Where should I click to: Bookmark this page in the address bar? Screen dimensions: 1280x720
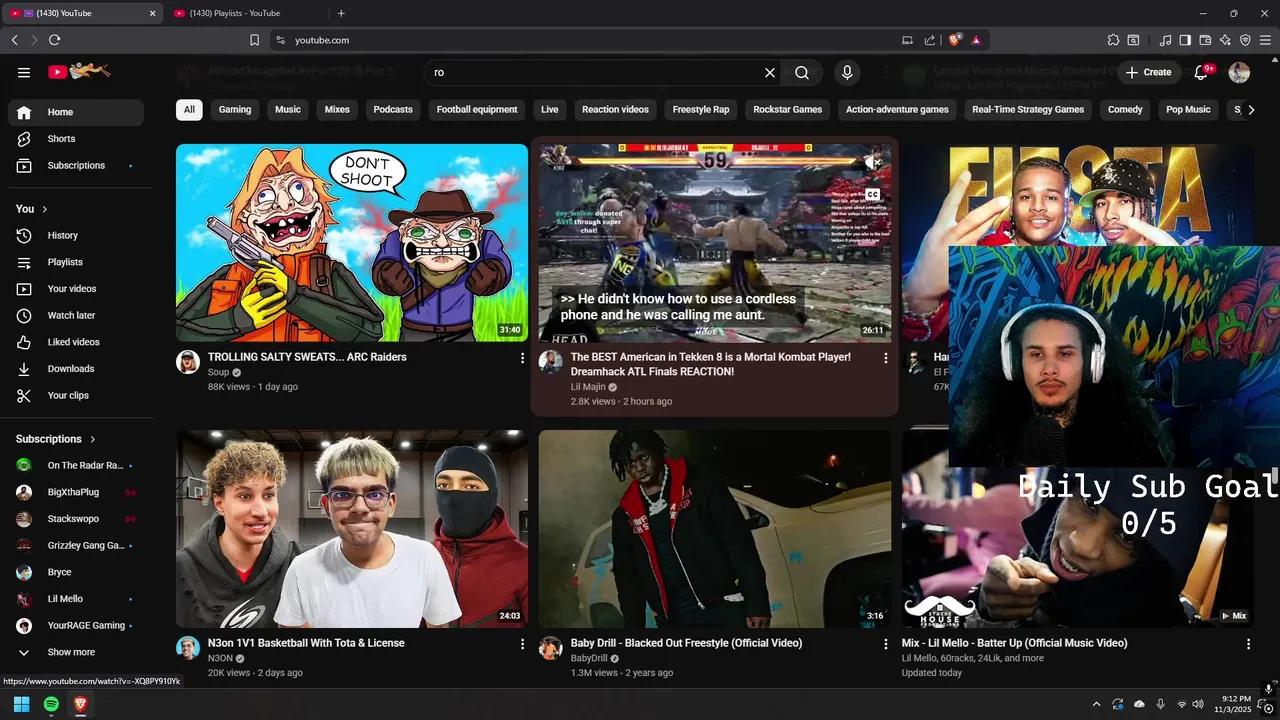tap(254, 40)
